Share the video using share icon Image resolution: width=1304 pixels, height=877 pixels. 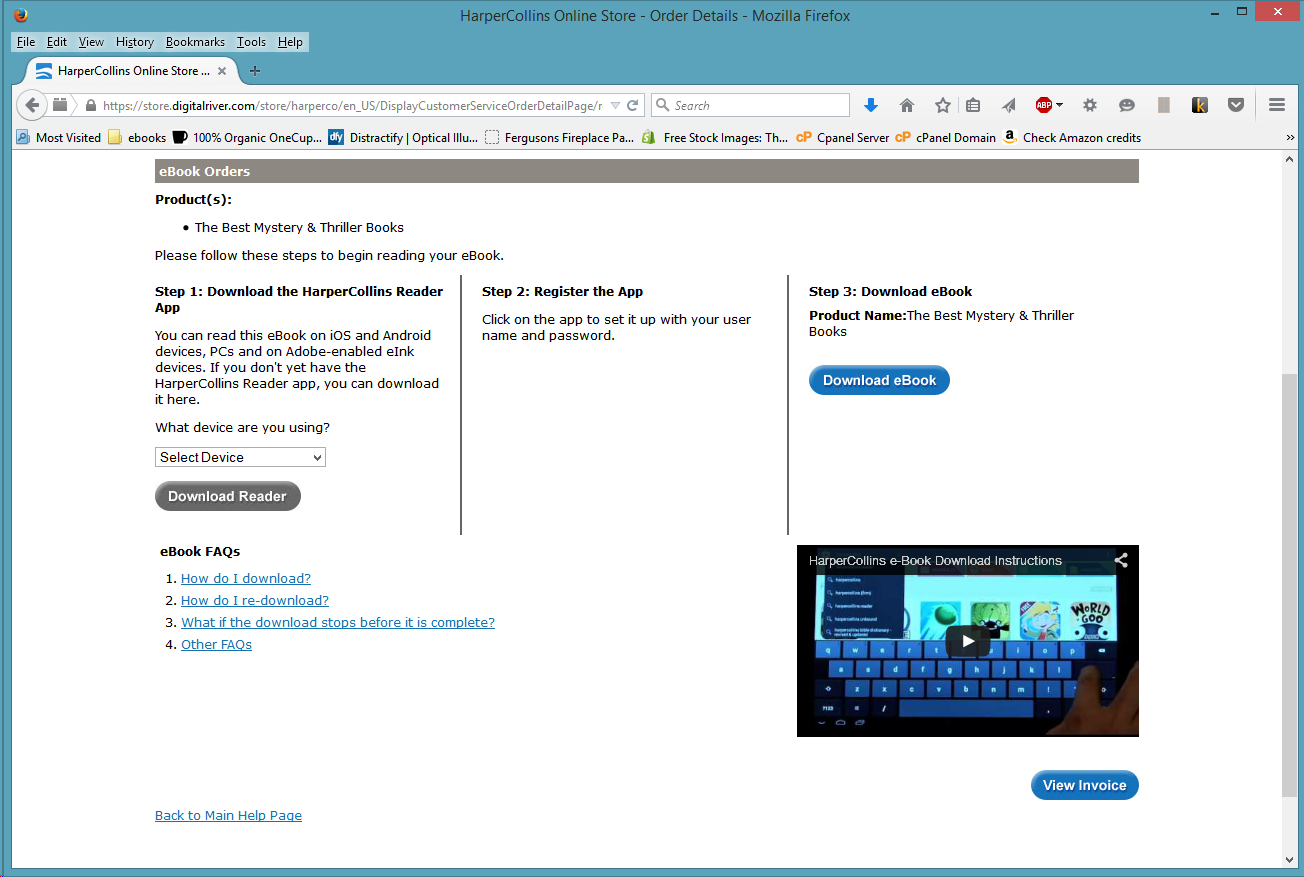point(1122,560)
